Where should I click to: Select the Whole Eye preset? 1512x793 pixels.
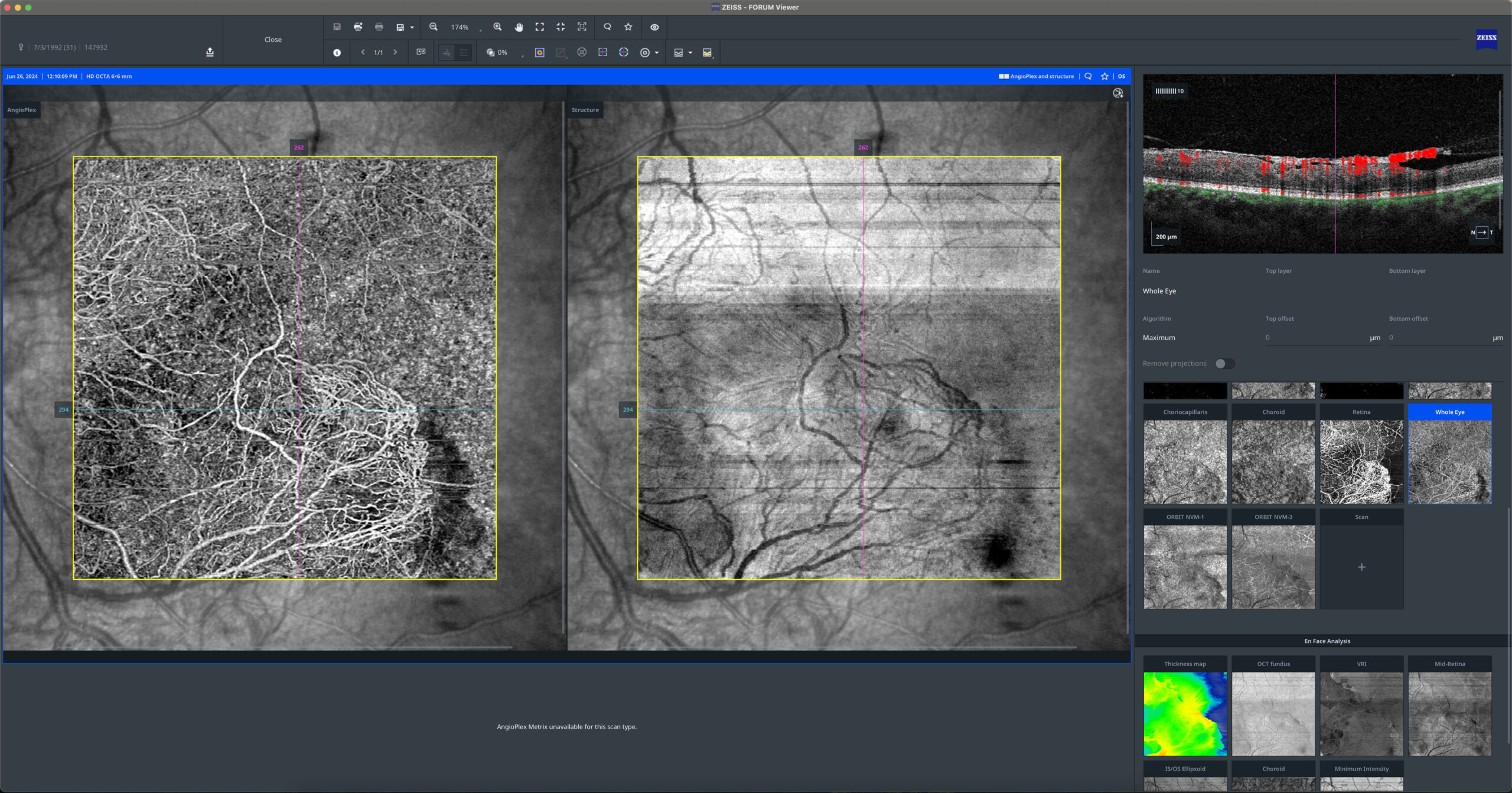tap(1450, 454)
